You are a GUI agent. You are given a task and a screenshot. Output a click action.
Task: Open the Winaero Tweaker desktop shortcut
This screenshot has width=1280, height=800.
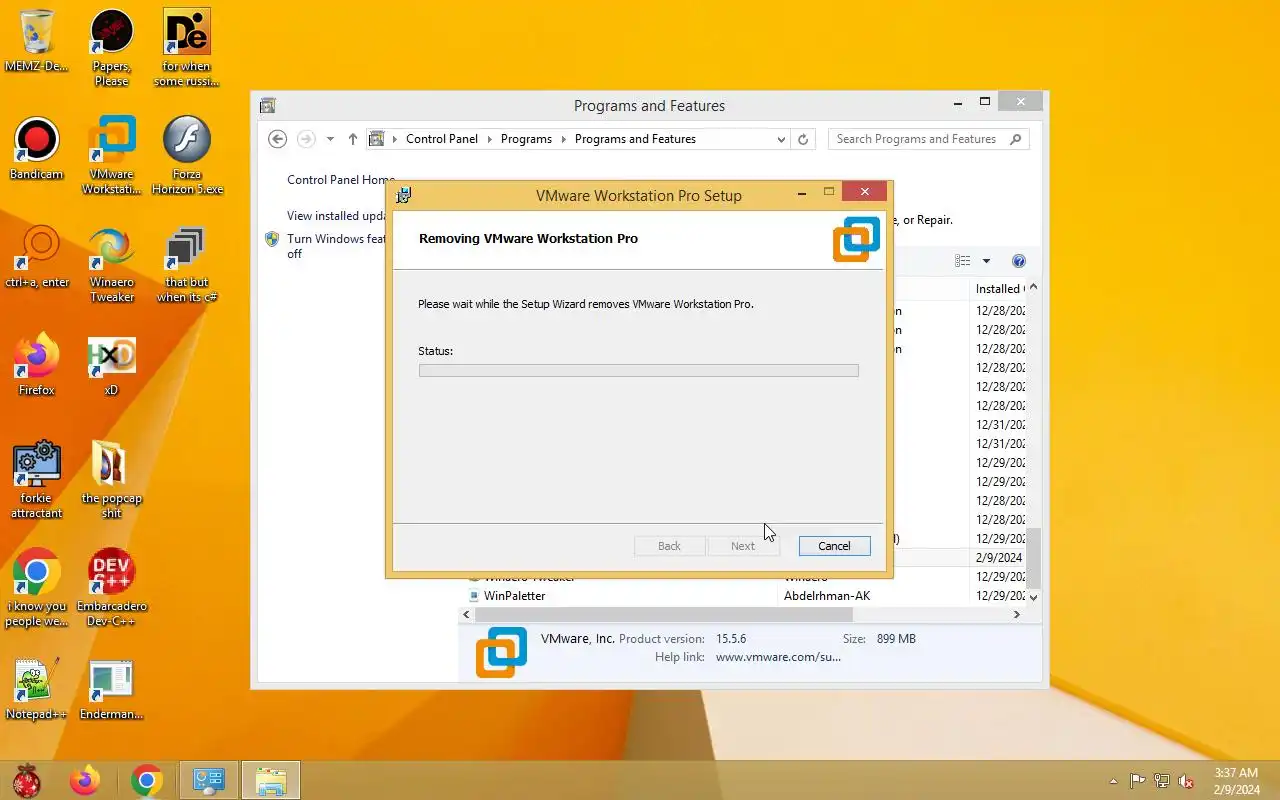(x=111, y=265)
